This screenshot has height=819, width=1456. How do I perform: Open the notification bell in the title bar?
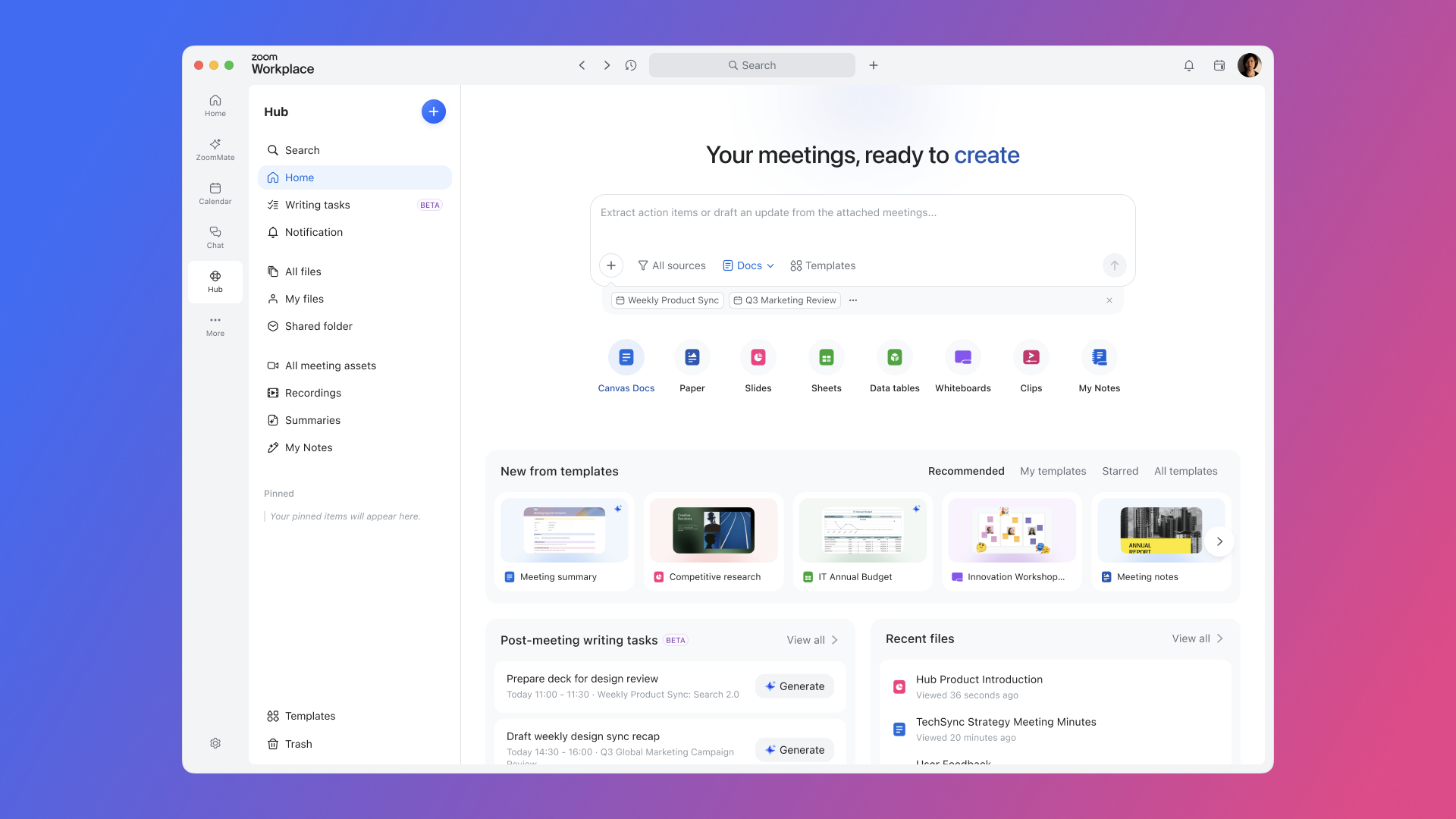coord(1188,65)
